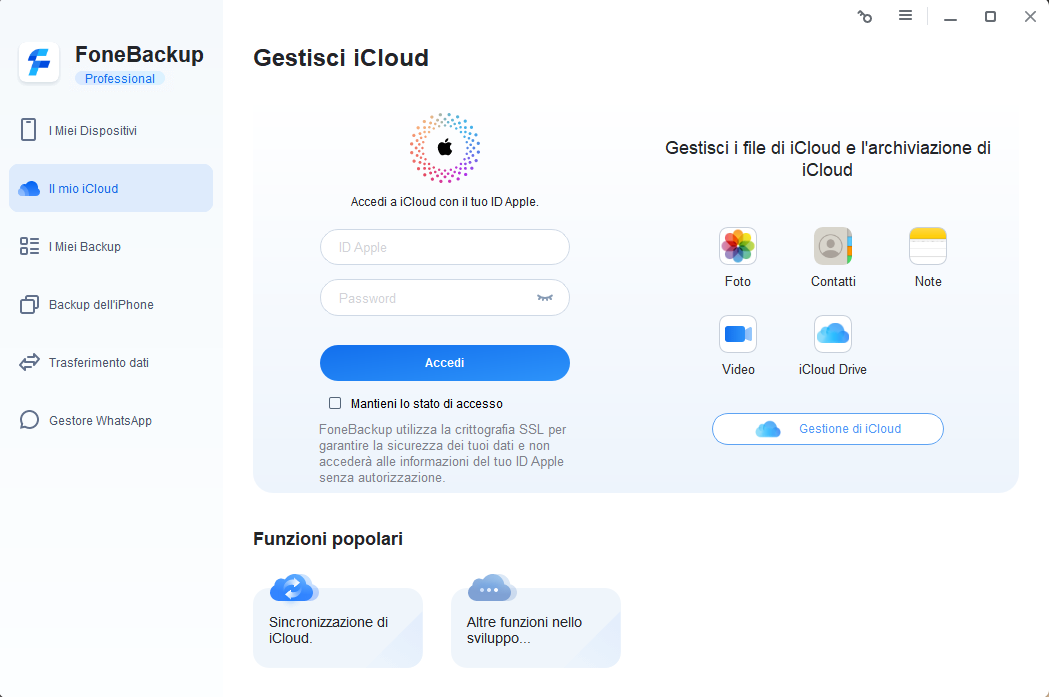The height and width of the screenshot is (697, 1049).
Task: Maximize the FoneBackup window
Action: [x=990, y=16]
